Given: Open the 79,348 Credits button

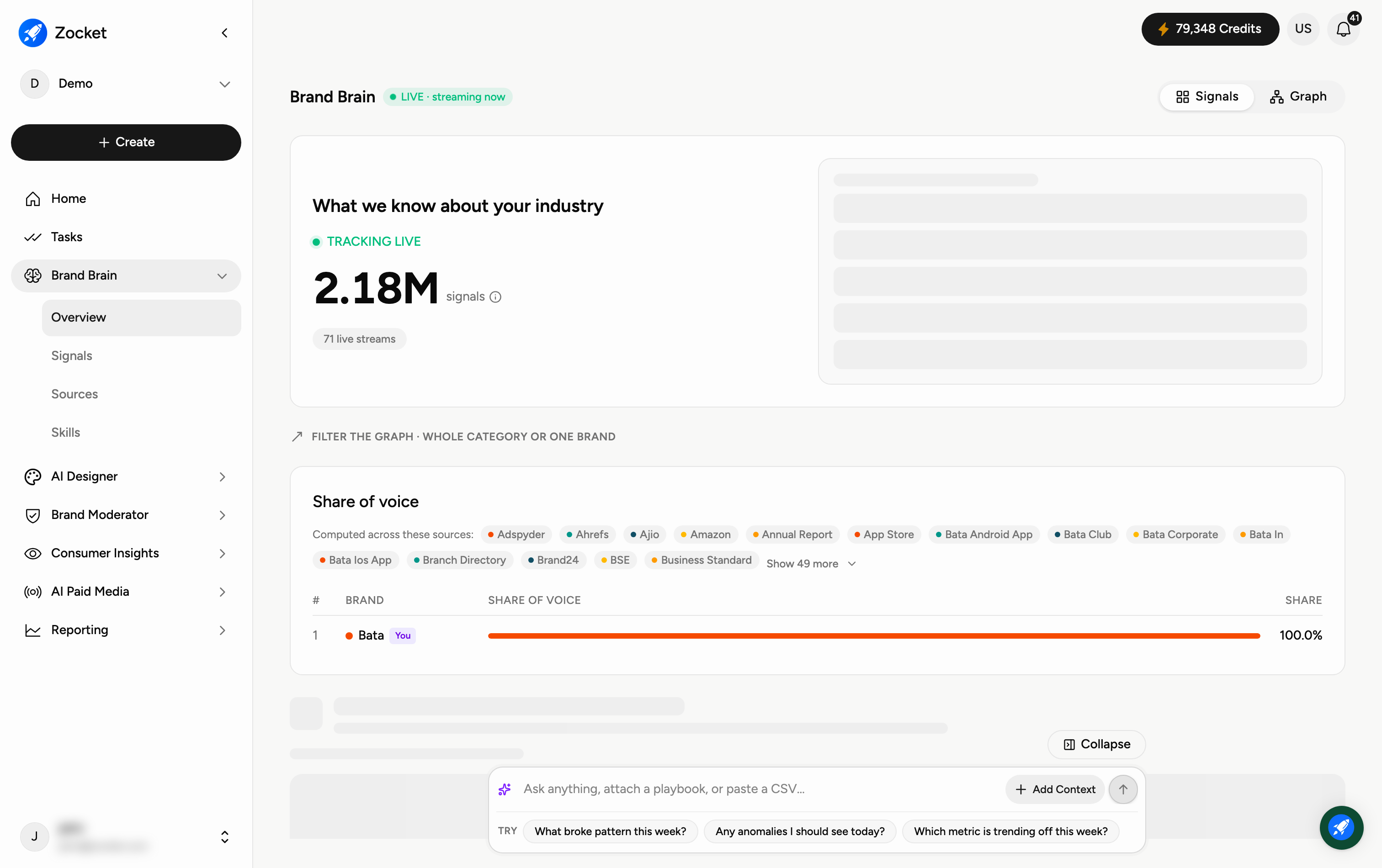Looking at the screenshot, I should point(1210,29).
